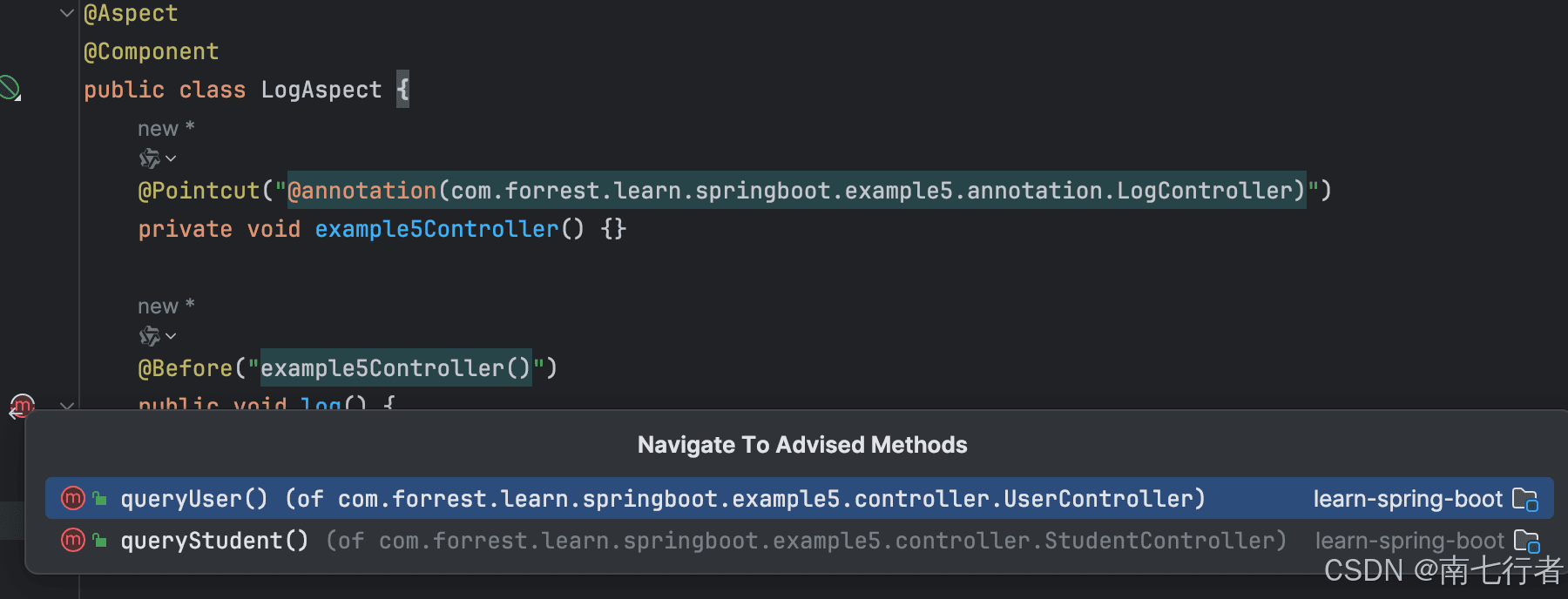Open the AI actions dropdown above @Before

(x=158, y=336)
